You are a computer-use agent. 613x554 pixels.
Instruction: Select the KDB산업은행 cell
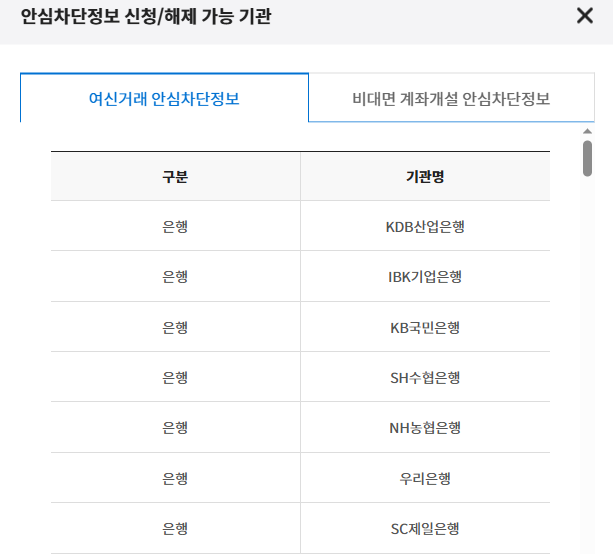click(425, 226)
